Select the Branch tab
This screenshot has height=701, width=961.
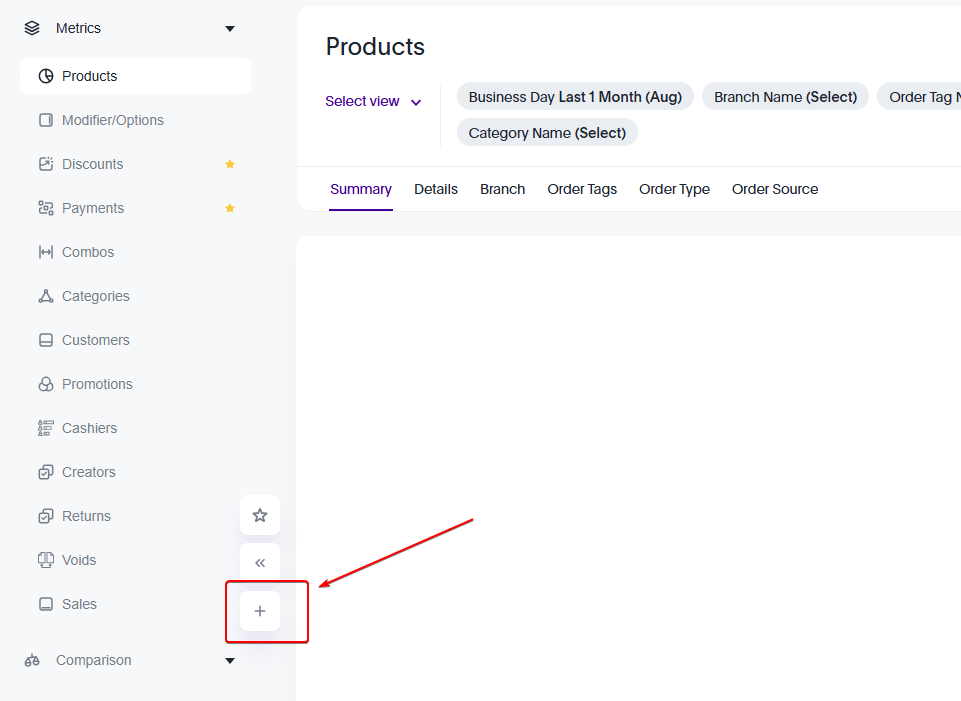point(502,189)
